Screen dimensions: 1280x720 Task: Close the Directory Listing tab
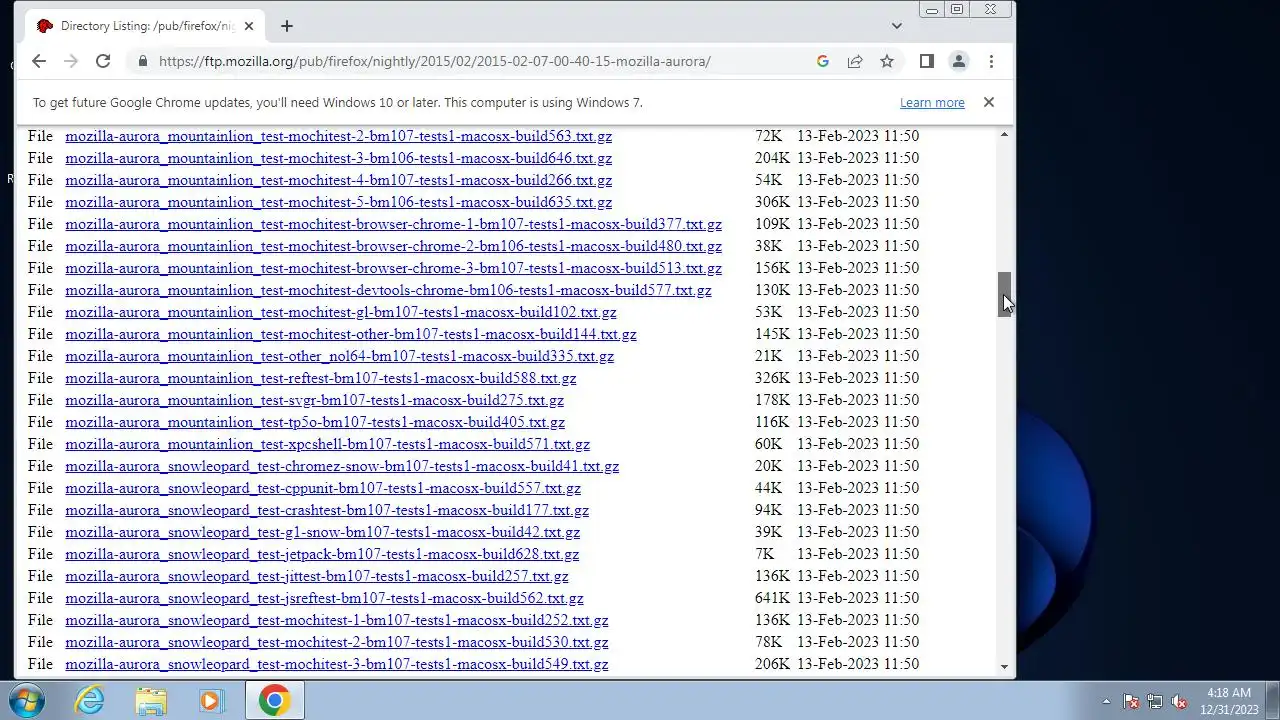[248, 26]
